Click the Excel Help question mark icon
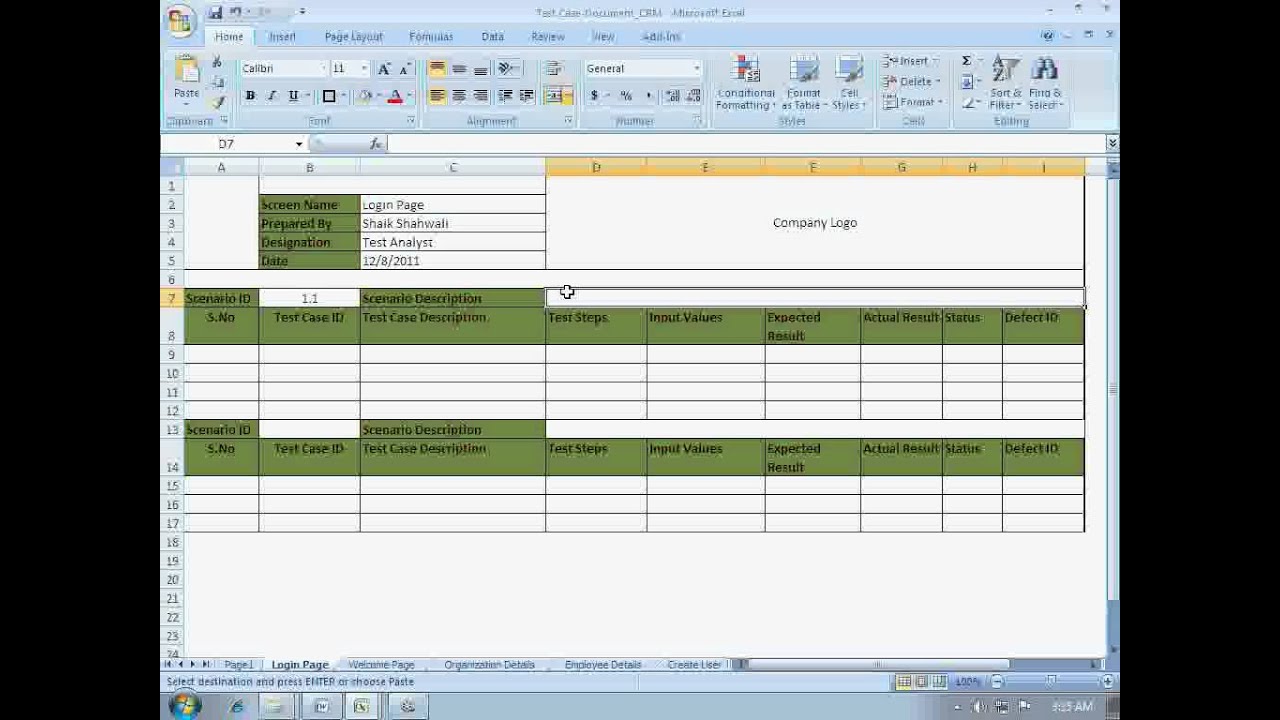This screenshot has width=1280, height=720. (1047, 36)
